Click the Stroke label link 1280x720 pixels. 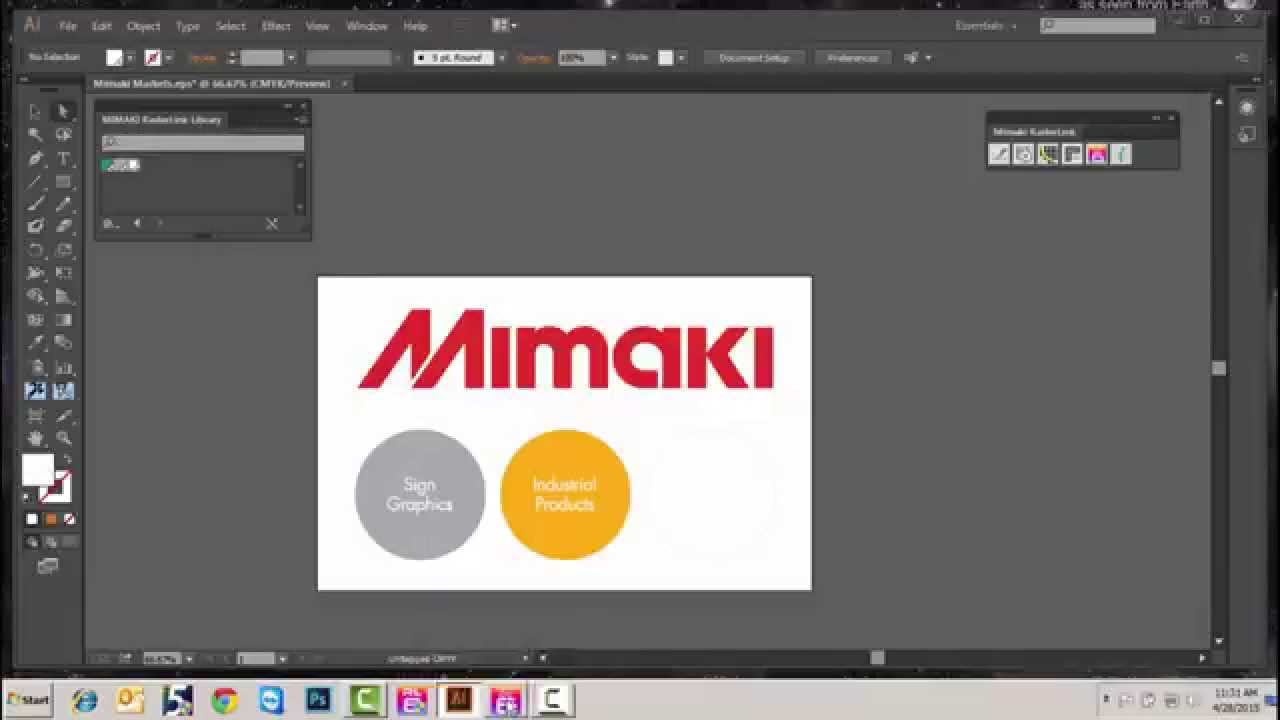(x=202, y=58)
